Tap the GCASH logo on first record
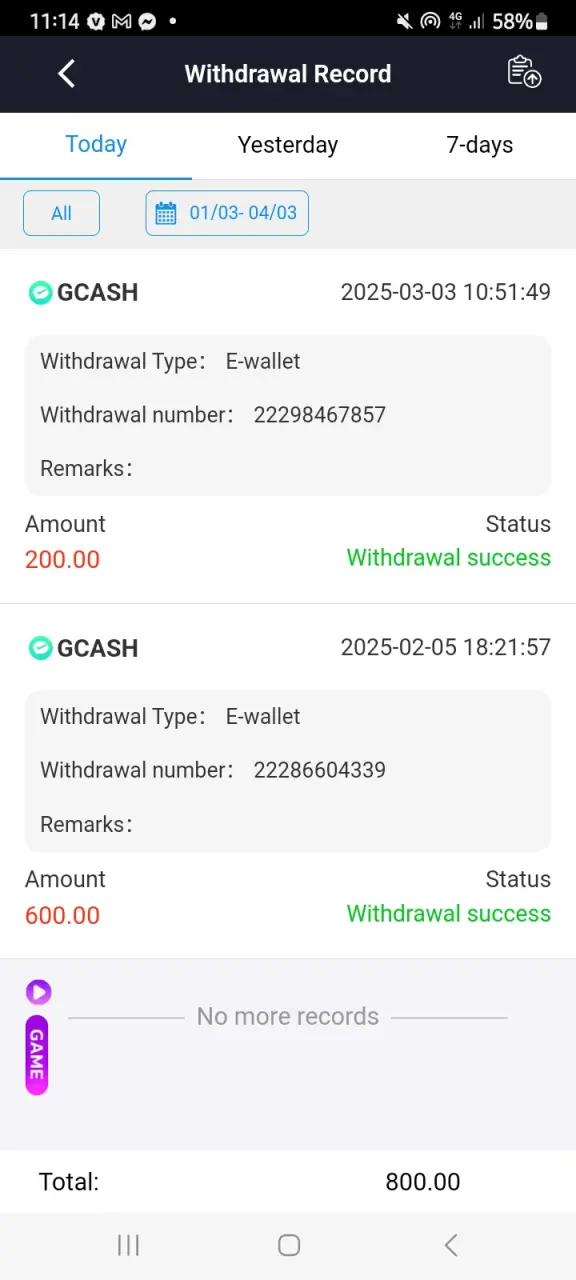The image size is (576, 1280). 40,293
